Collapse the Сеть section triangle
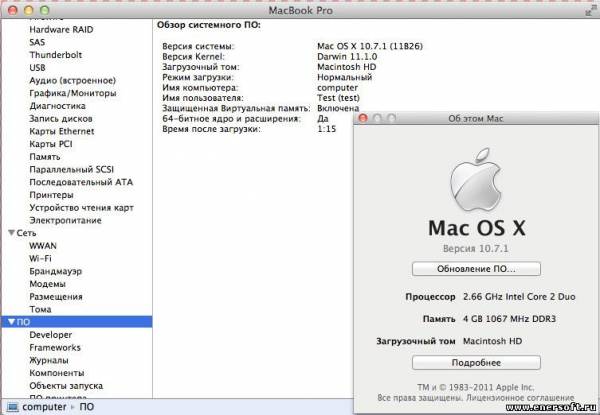Viewport: 600px width, 415px height. click(x=11, y=233)
